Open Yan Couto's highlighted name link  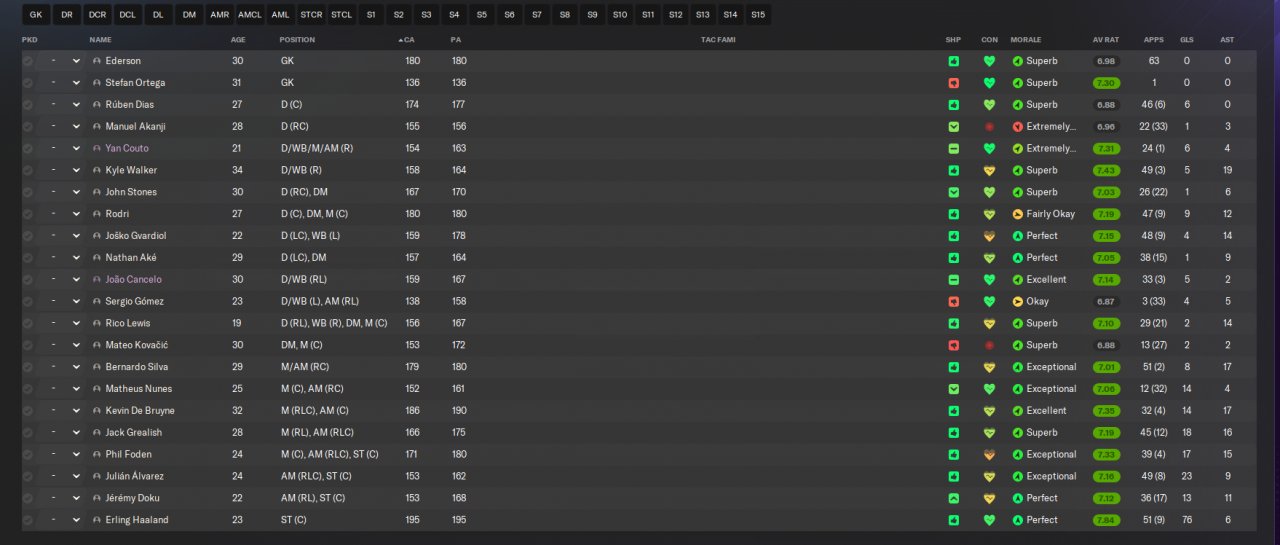pyautogui.click(x=127, y=149)
